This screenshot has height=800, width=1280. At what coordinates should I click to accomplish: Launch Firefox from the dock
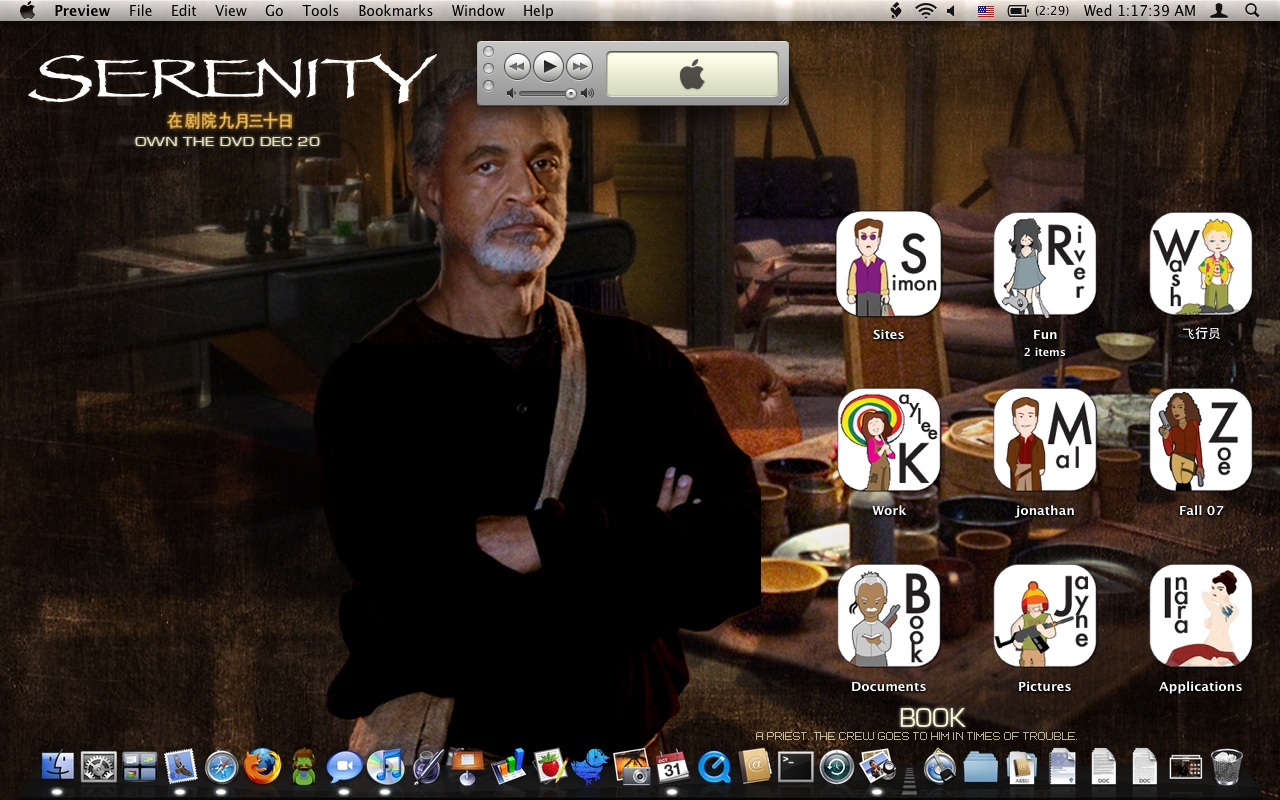pos(262,767)
